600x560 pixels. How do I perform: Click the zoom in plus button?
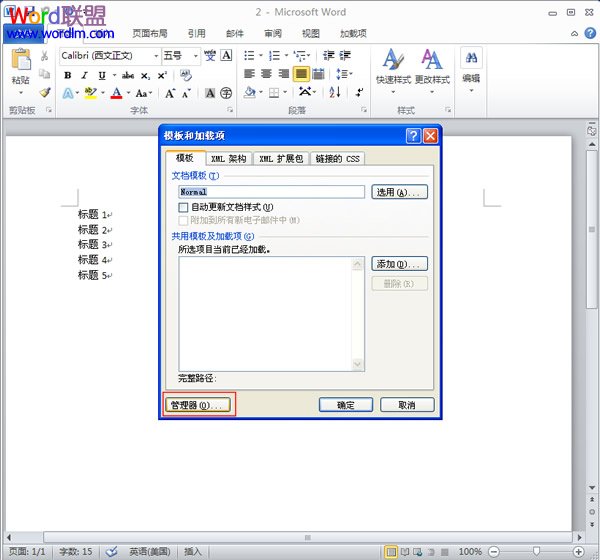pyautogui.click(x=578, y=552)
